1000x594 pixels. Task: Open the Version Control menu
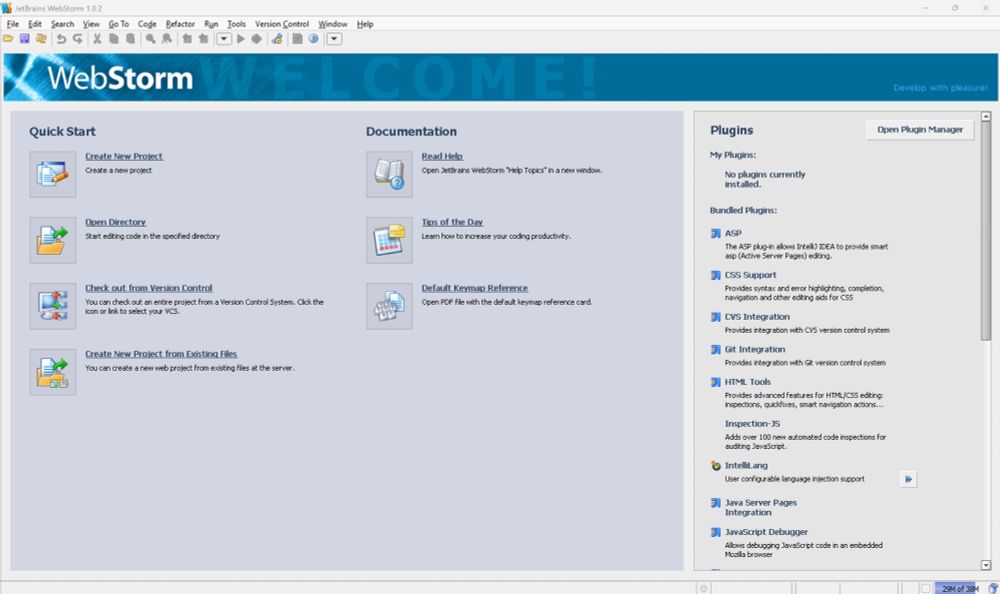click(282, 24)
